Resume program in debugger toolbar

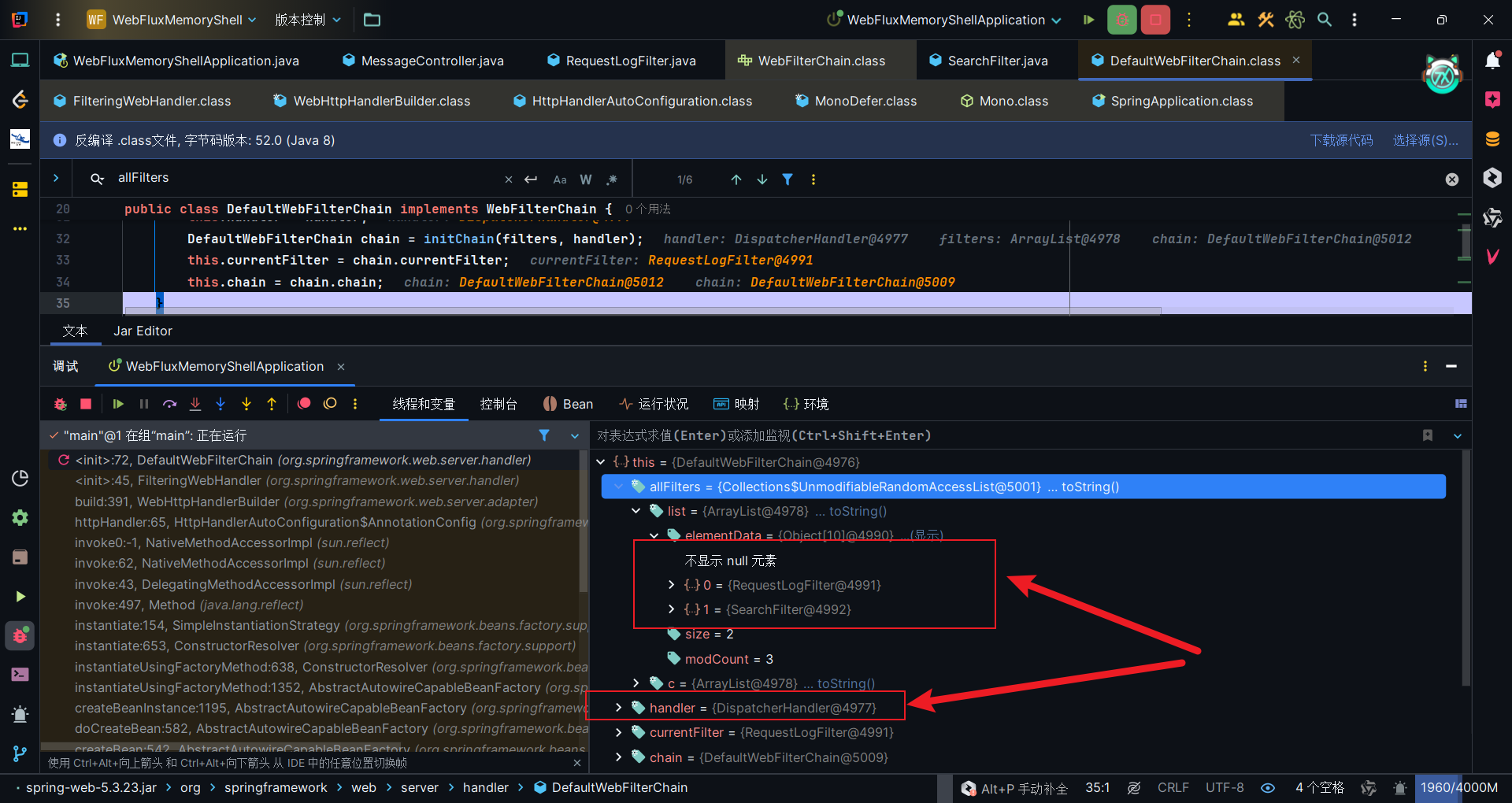[x=118, y=404]
